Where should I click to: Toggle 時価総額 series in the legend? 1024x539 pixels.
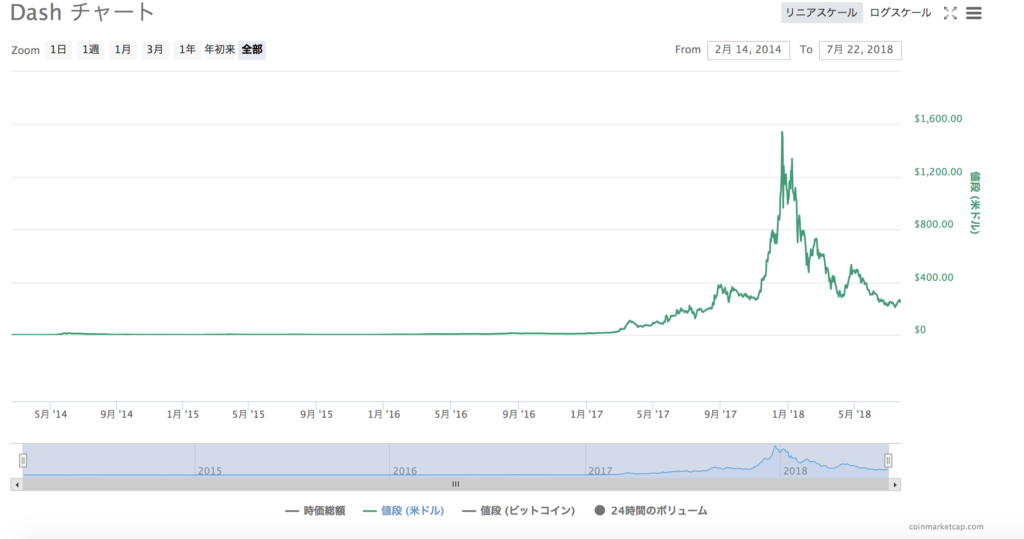point(315,511)
